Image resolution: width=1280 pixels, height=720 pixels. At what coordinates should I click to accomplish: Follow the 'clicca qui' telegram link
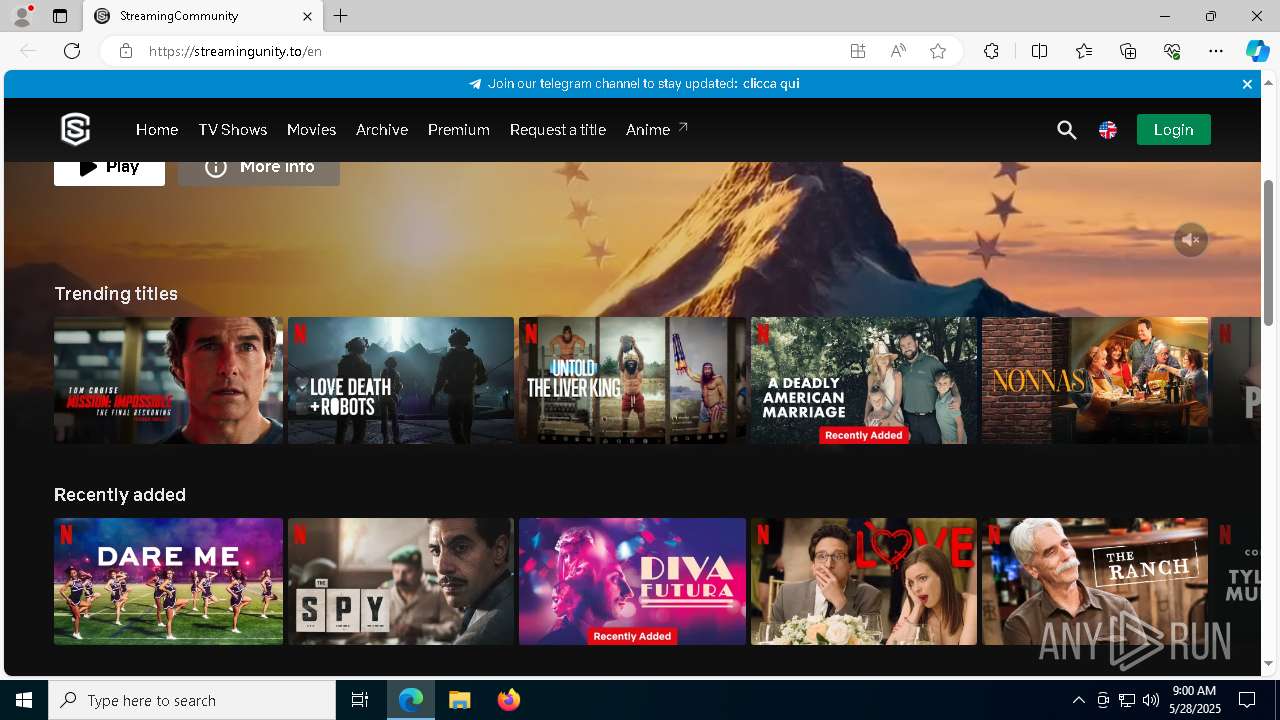click(x=771, y=84)
